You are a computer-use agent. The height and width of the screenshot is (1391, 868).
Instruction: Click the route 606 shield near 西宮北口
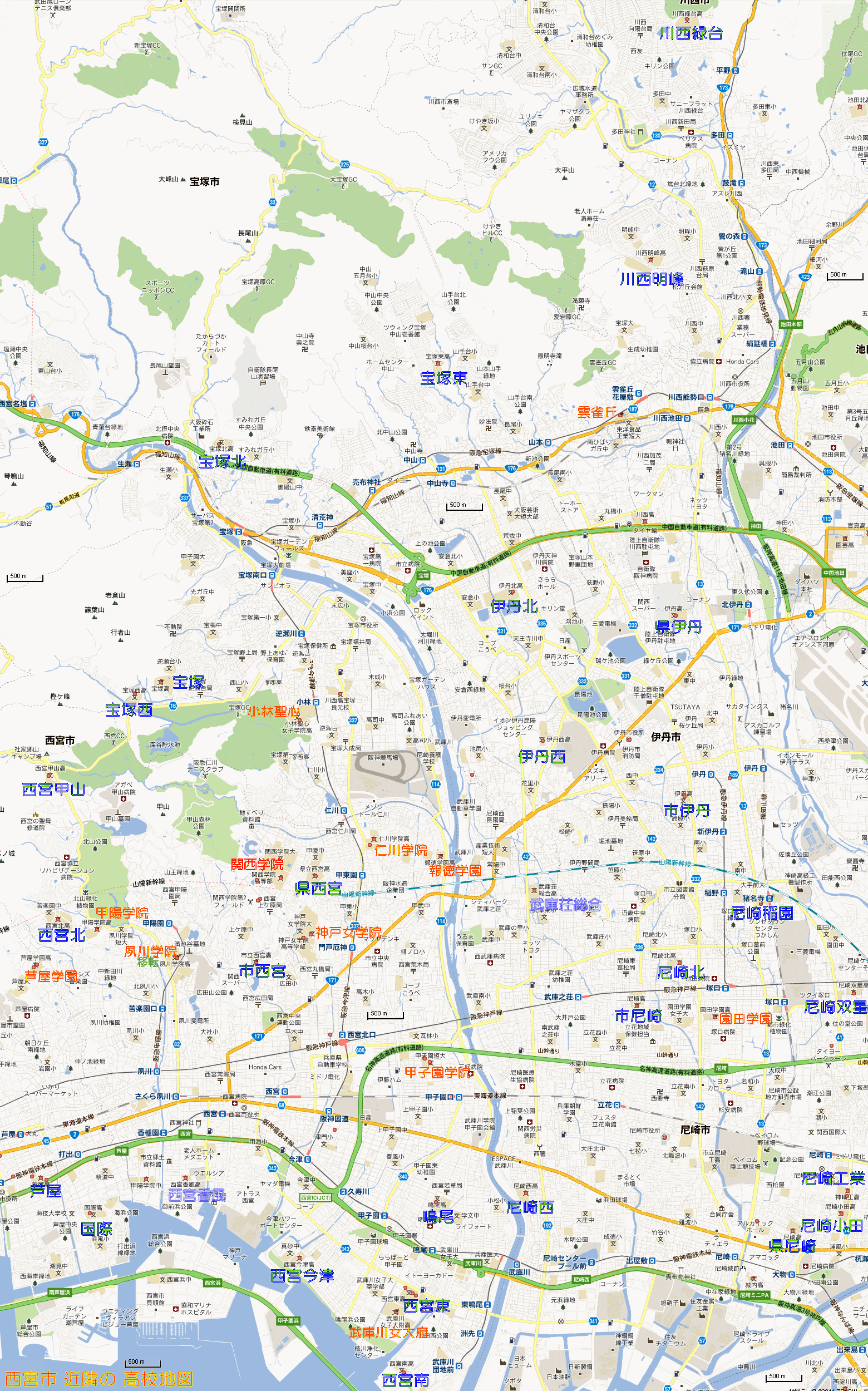361,1050
